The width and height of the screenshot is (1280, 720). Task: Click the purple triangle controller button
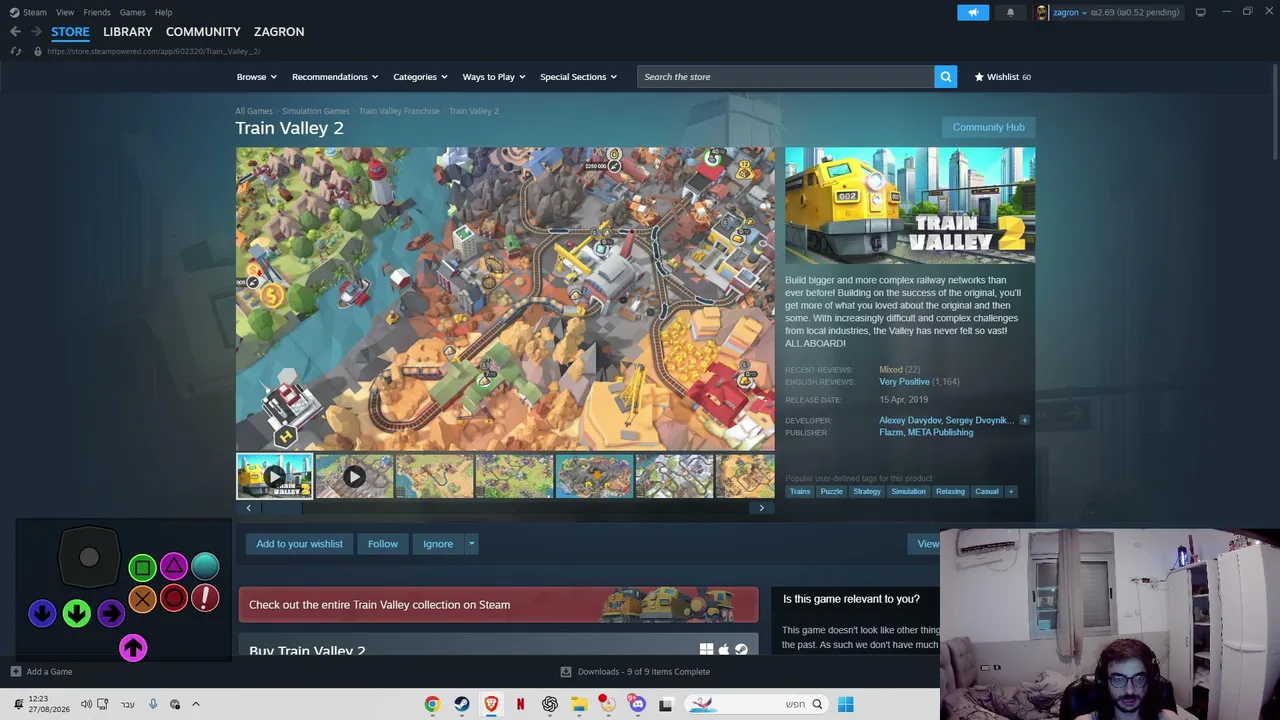[174, 567]
